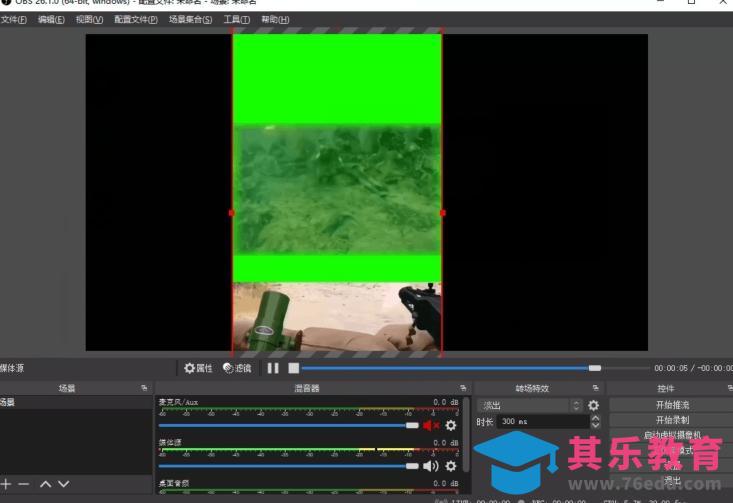Pop out the 场景 scenes dock

pos(144,388)
